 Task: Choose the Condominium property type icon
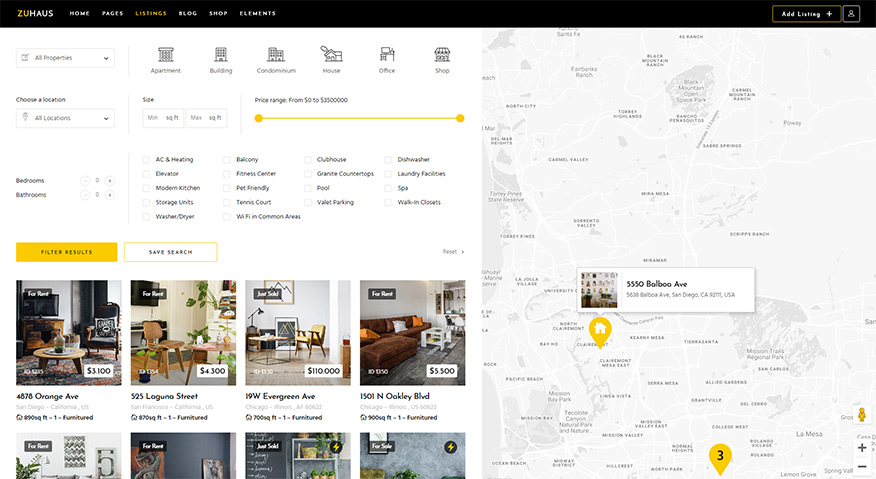click(276, 55)
